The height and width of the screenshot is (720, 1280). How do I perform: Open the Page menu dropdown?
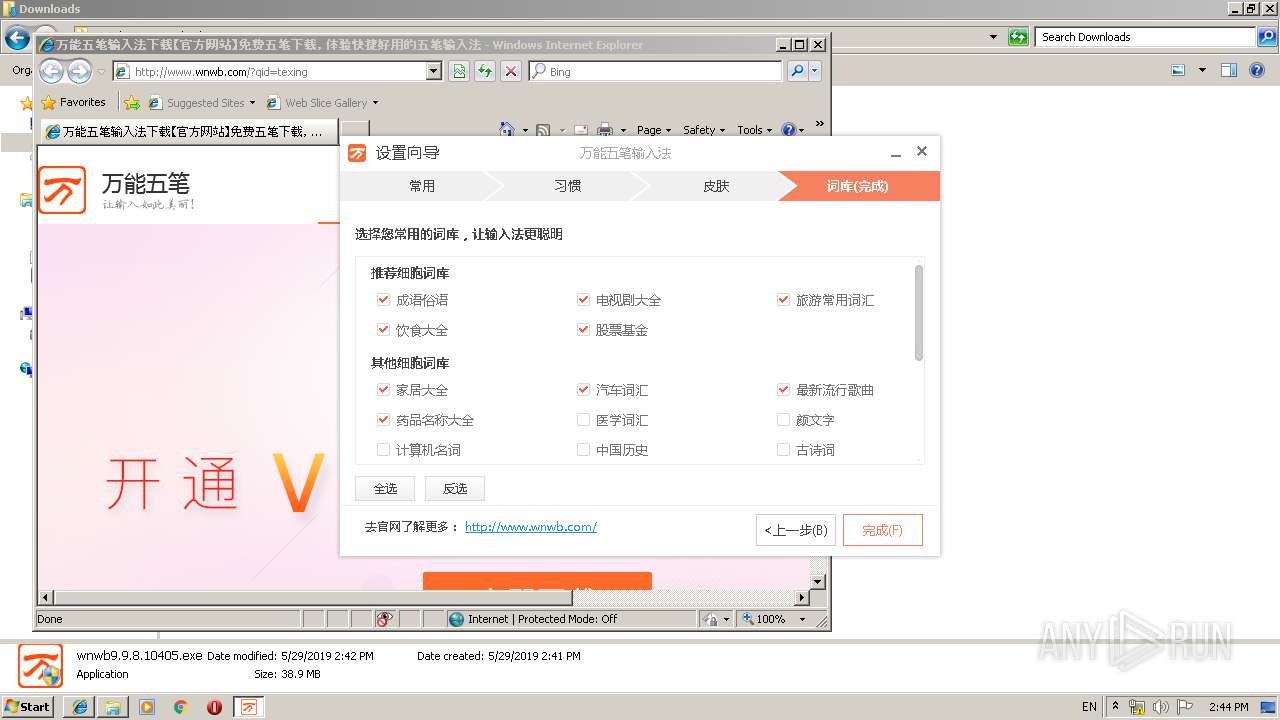click(x=655, y=130)
